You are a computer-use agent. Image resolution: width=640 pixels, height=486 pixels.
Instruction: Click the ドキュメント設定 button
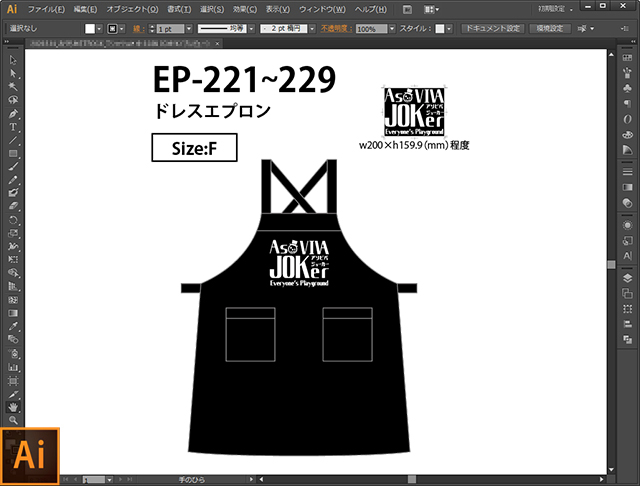(493, 28)
